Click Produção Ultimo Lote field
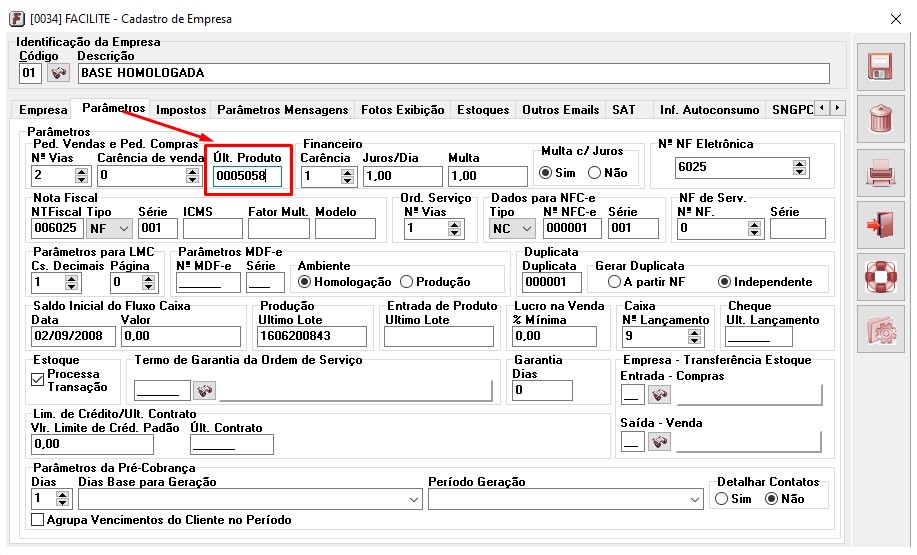The image size is (917, 555). point(312,336)
